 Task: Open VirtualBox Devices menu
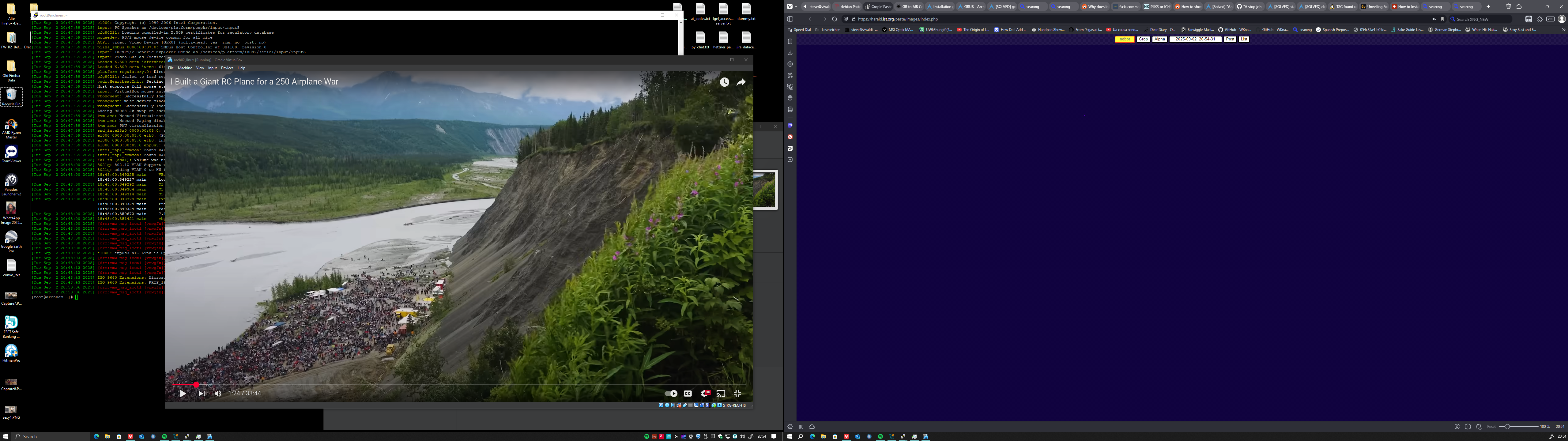click(227, 68)
